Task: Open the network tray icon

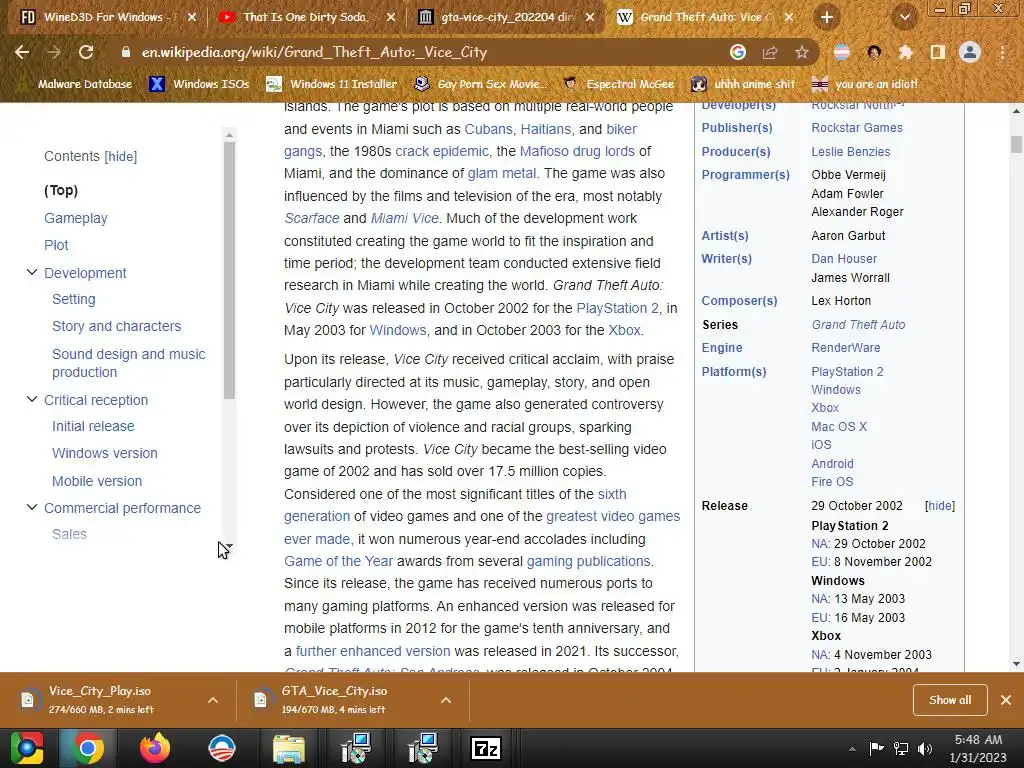Action: coord(901,749)
